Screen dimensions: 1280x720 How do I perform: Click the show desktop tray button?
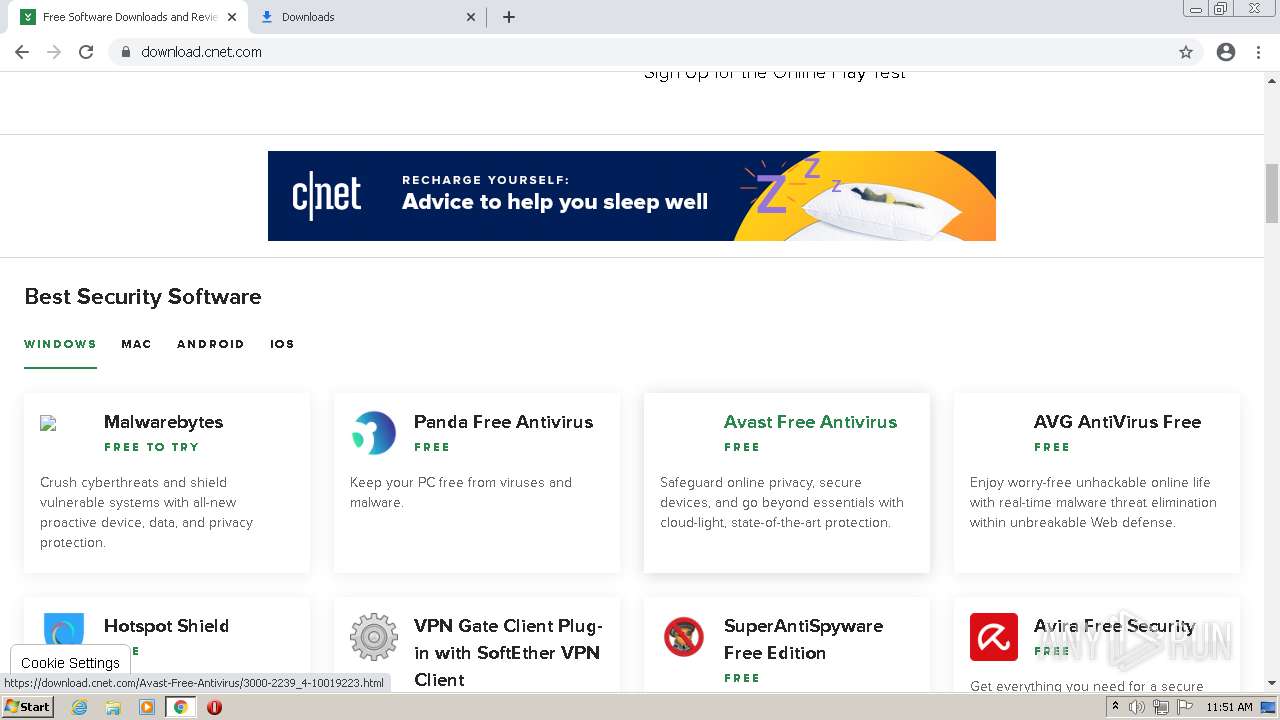[1269, 707]
